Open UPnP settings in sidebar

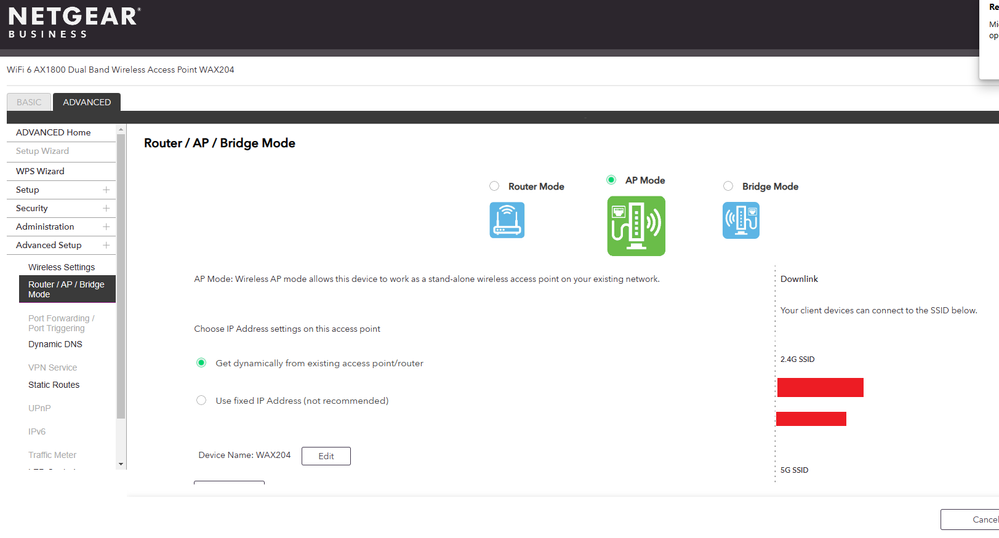click(40, 408)
